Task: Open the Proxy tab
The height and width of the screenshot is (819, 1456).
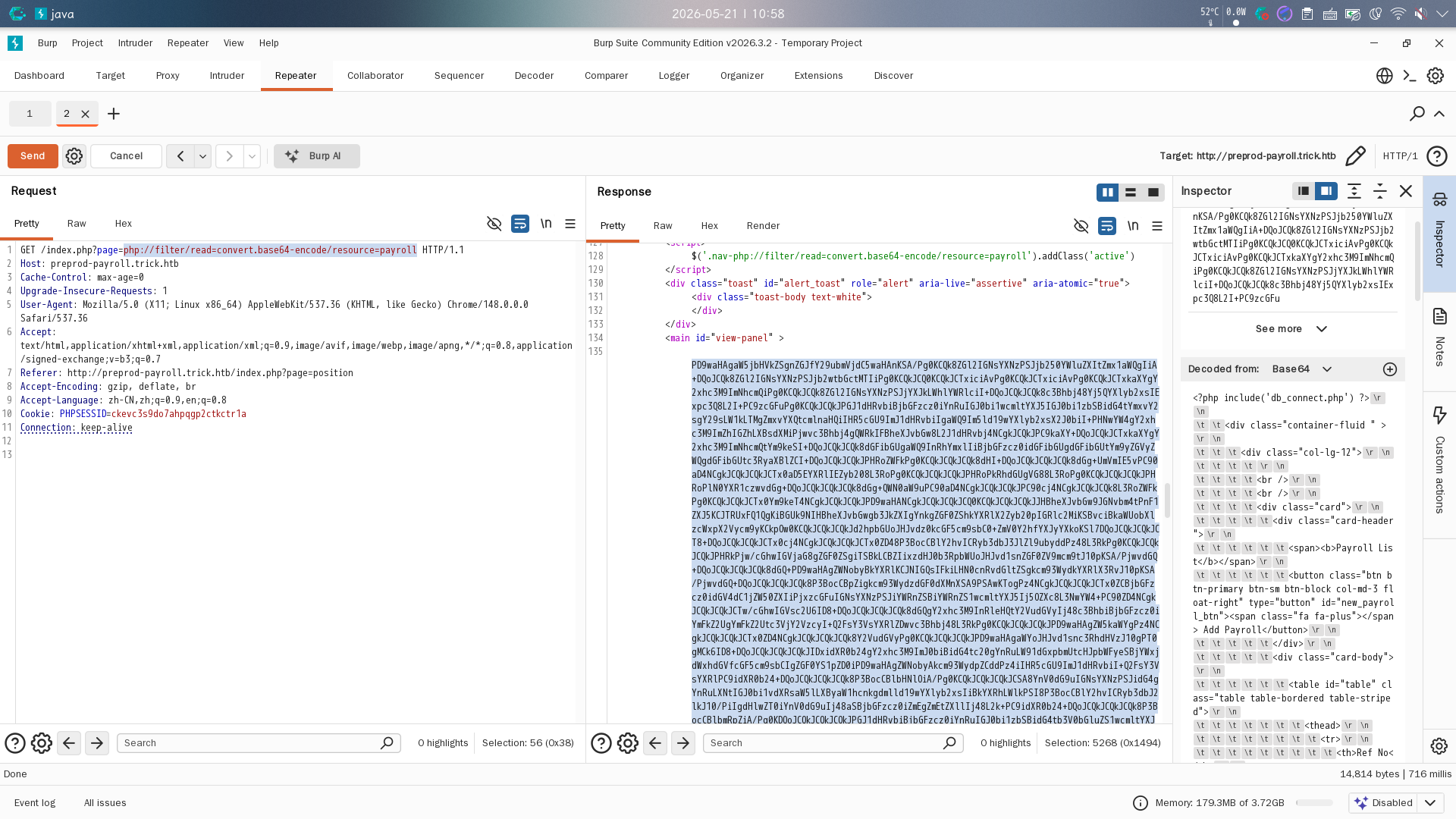Action: 168,76
